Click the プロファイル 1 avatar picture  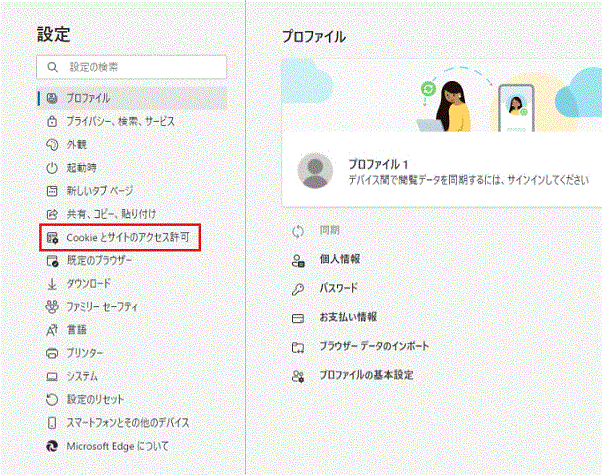pyautogui.click(x=315, y=171)
